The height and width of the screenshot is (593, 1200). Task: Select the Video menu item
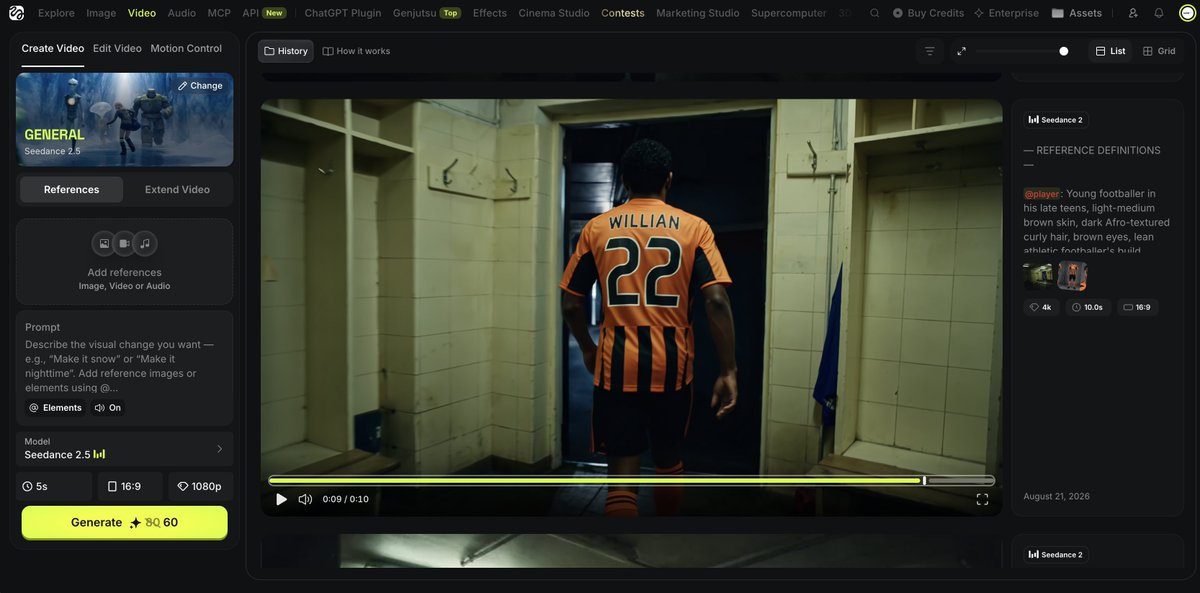coord(142,13)
